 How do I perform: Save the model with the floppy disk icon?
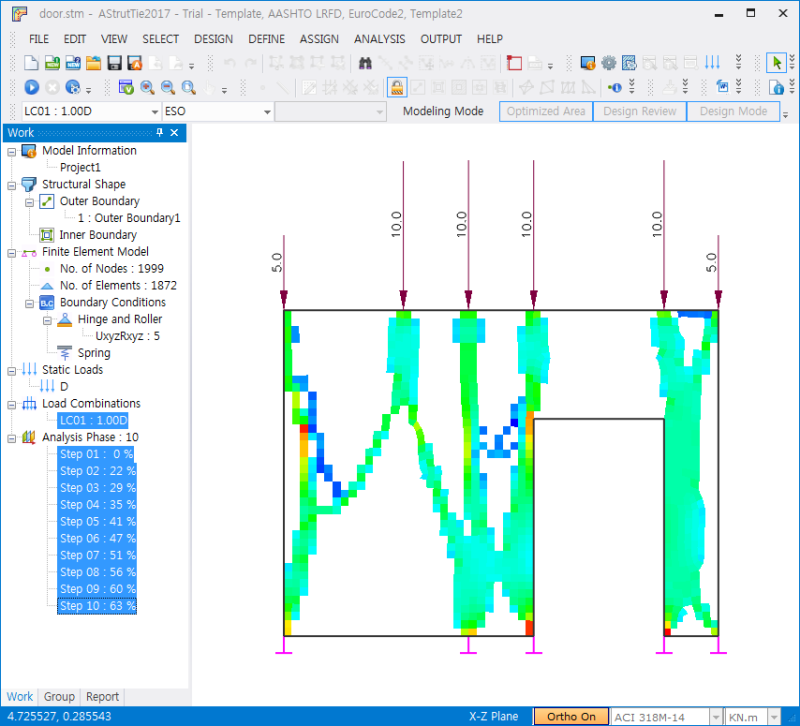click(114, 63)
